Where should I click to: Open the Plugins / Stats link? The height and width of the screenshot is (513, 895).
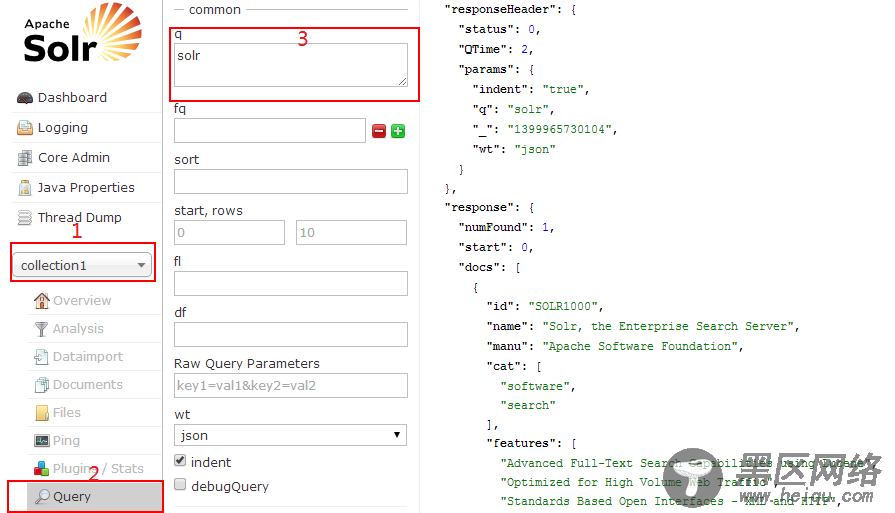pyautogui.click(x=98, y=468)
